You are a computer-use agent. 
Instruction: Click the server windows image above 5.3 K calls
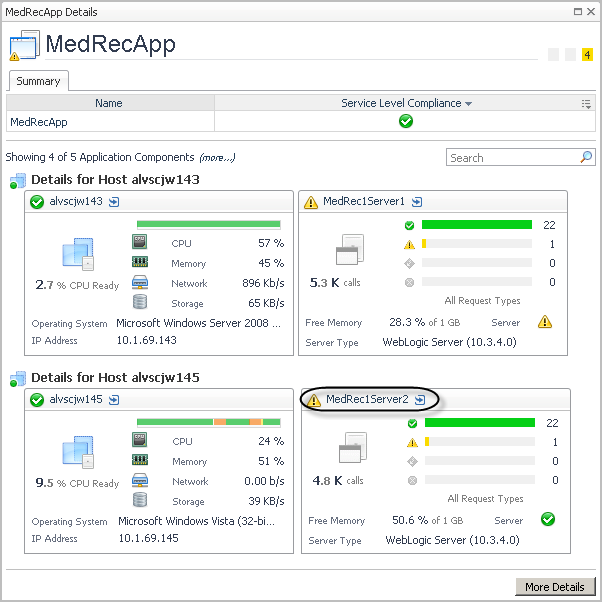pyautogui.click(x=350, y=250)
